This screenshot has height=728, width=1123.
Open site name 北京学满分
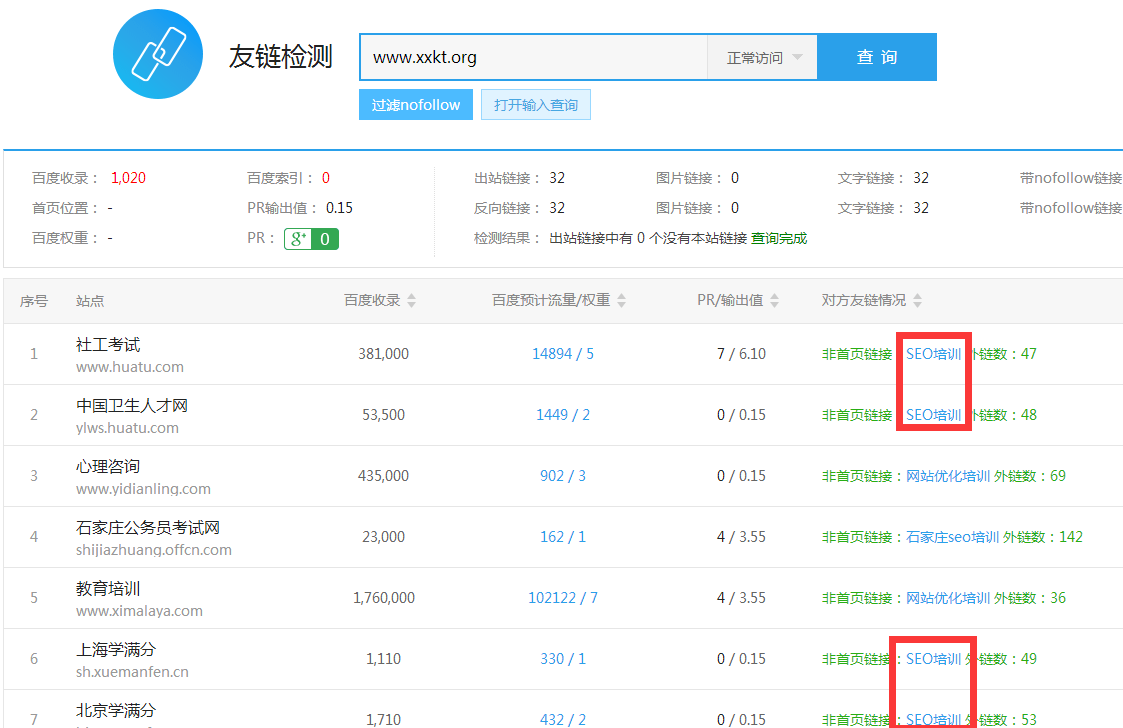pos(116,710)
